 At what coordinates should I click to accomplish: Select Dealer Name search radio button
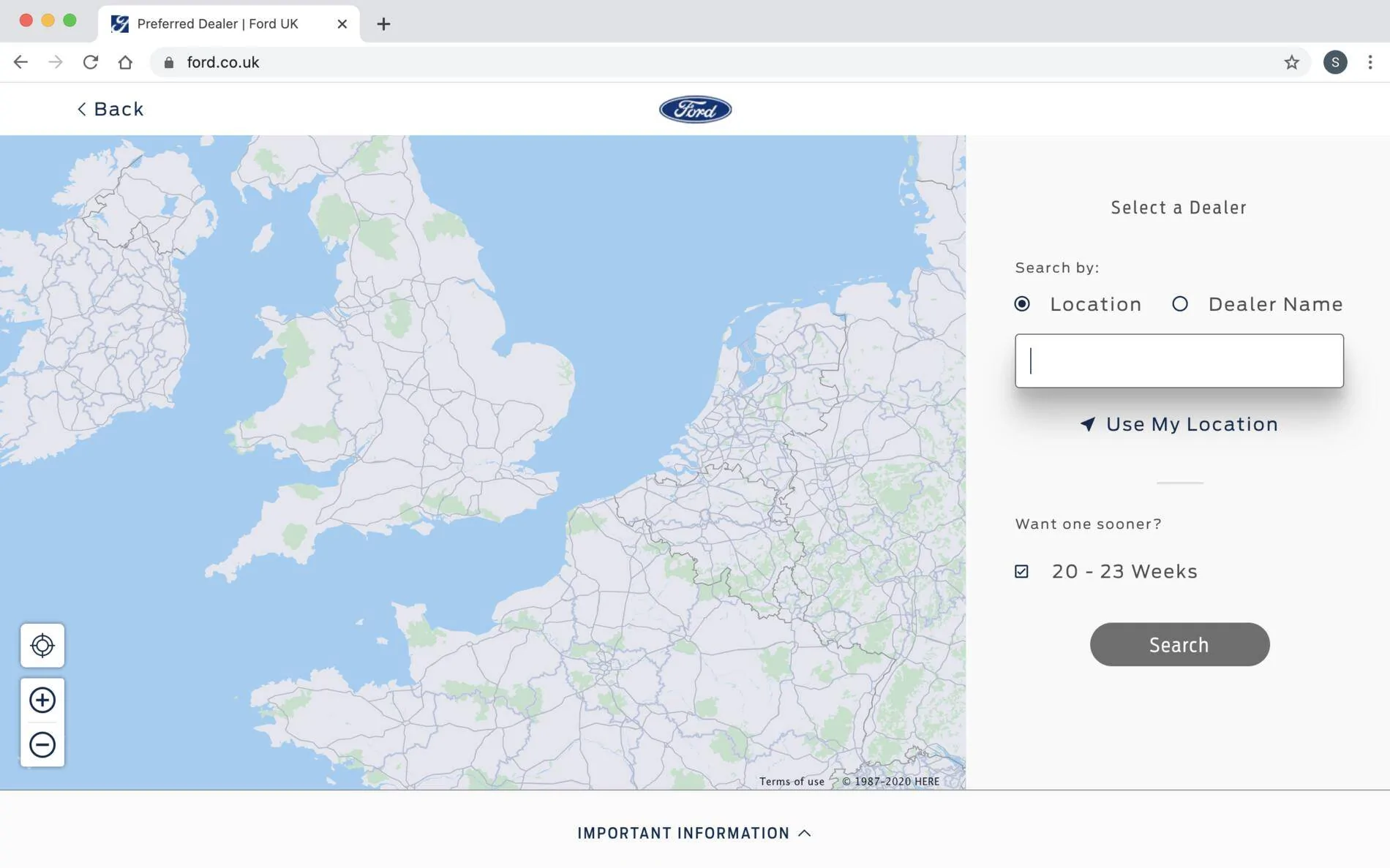(x=1180, y=304)
